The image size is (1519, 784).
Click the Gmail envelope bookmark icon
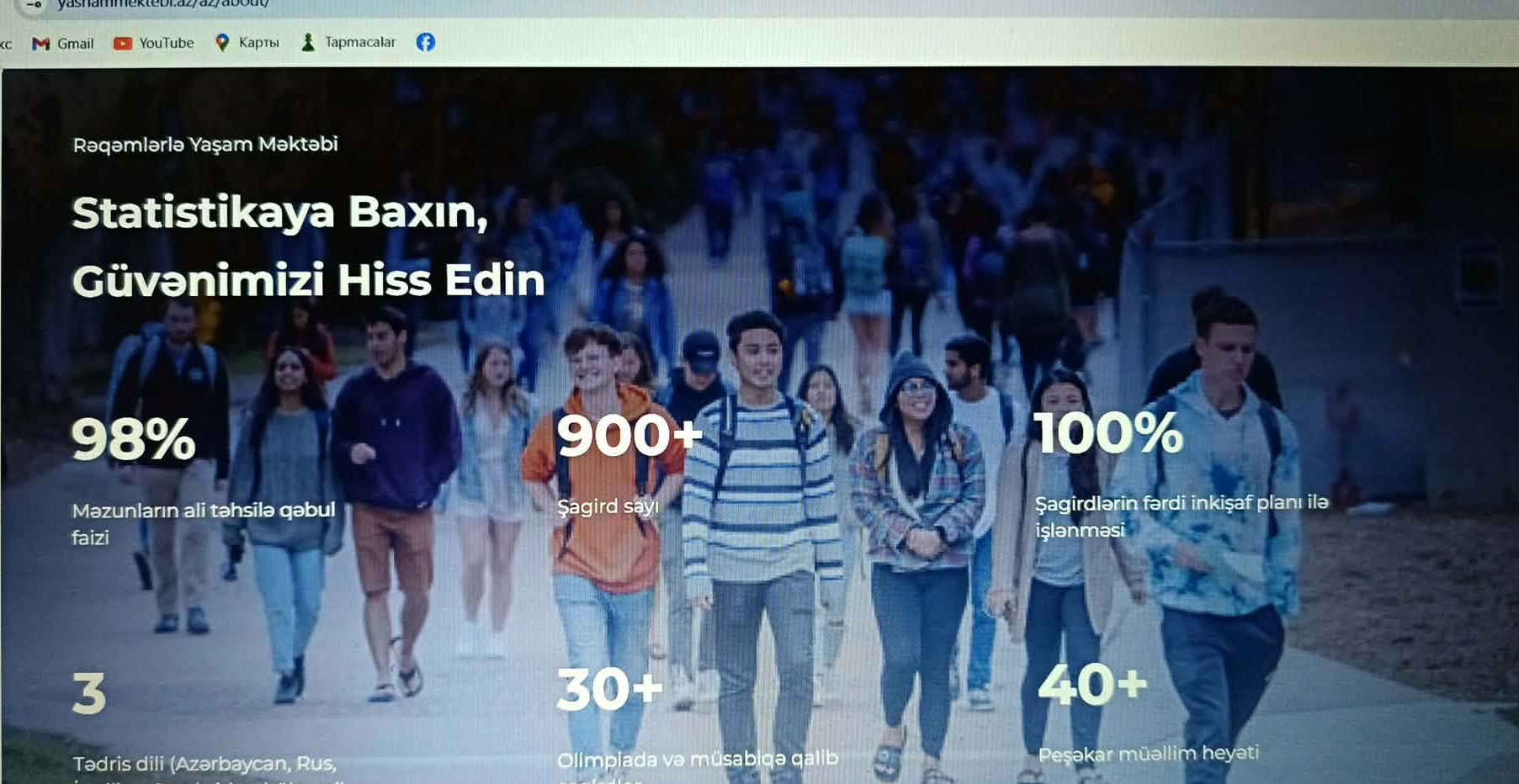click(x=40, y=44)
